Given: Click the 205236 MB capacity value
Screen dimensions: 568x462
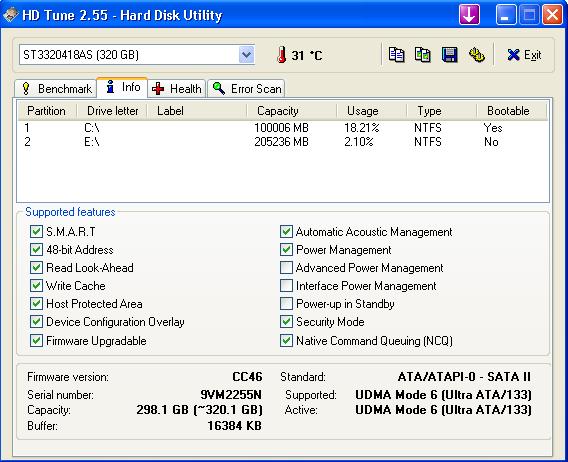Looking at the screenshot, I should tap(281, 142).
